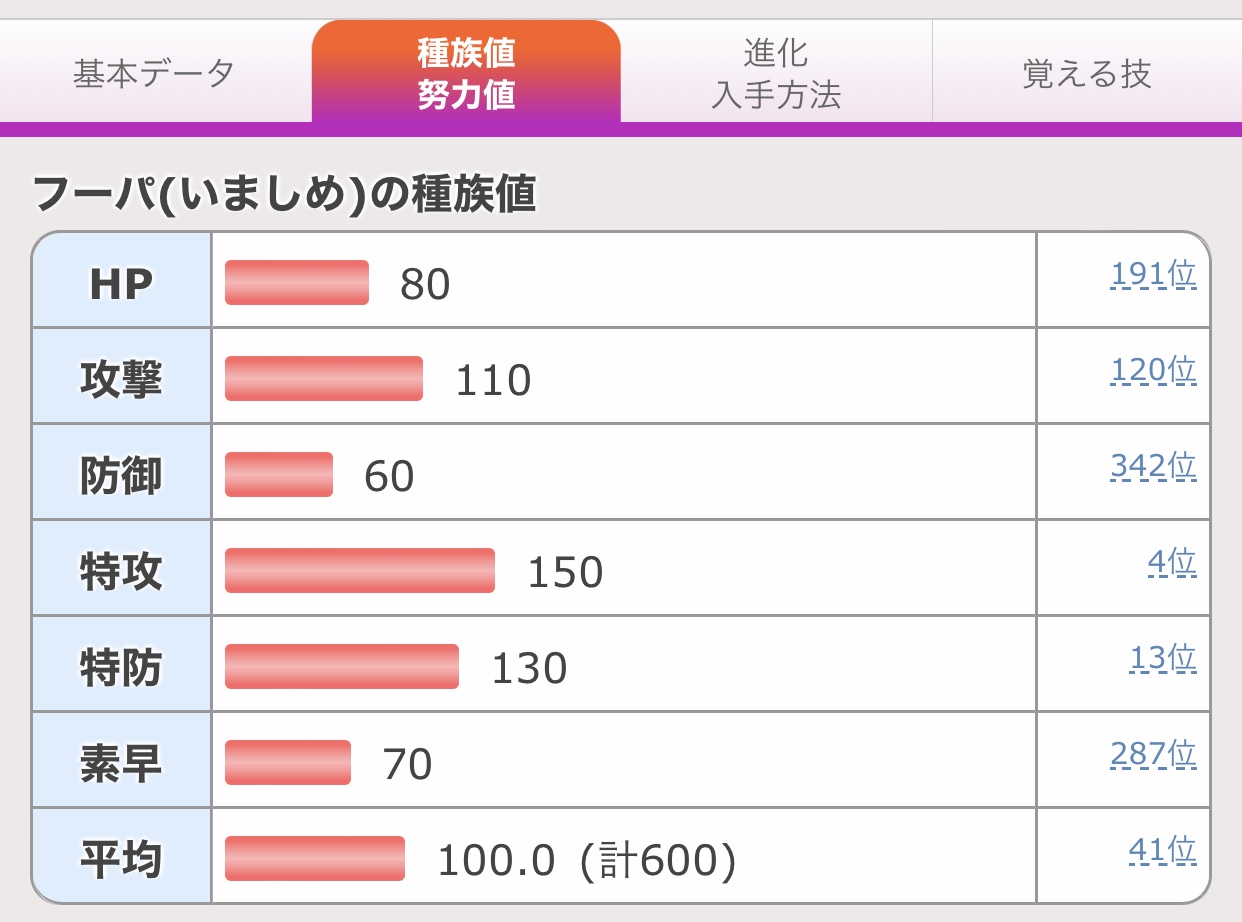
Task: Open the 進化 入手方法 tab
Action: [776, 74]
